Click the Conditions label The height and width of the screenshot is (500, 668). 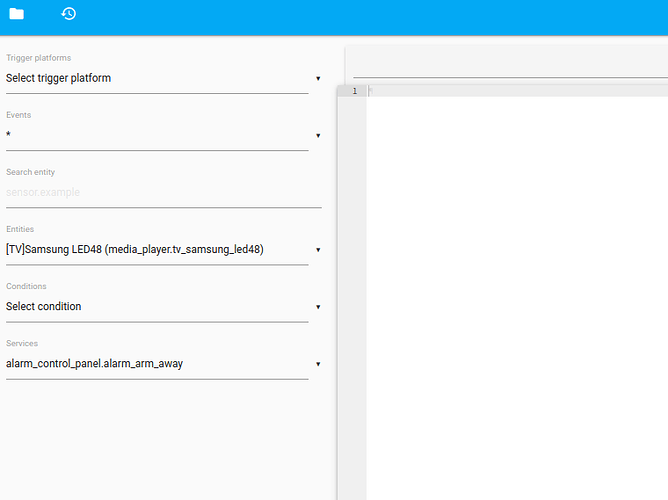(26, 286)
